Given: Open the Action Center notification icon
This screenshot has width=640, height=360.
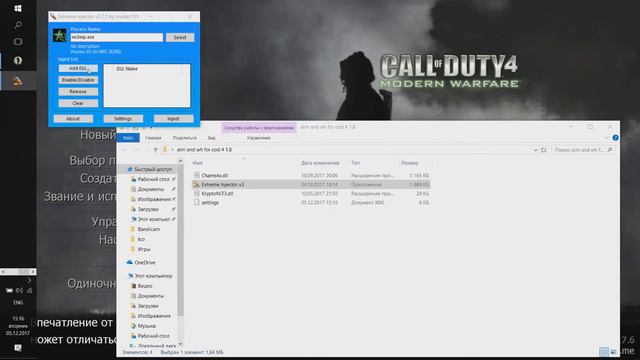Looking at the screenshot, I should coord(18,348).
